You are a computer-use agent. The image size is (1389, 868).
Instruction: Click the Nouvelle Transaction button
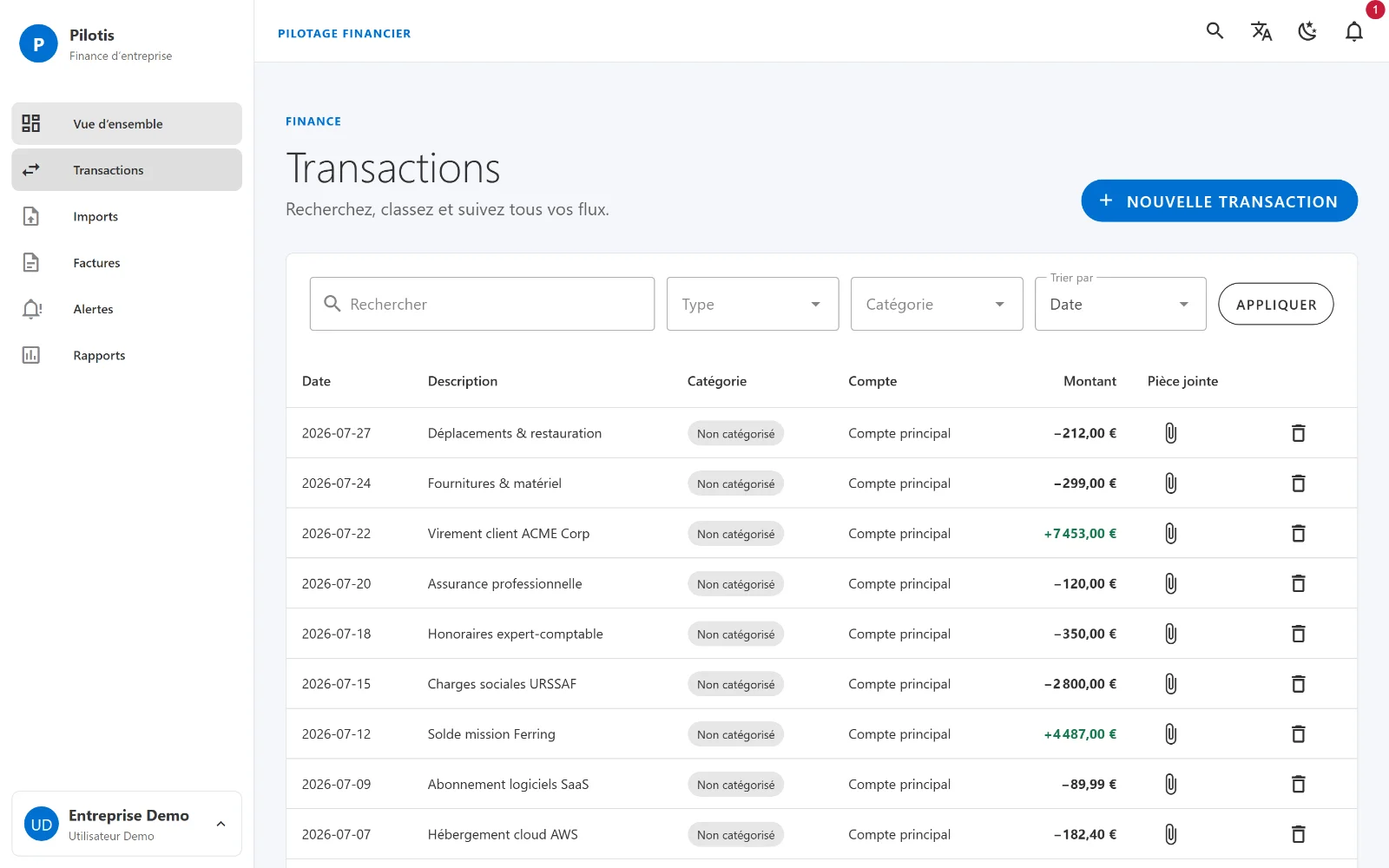(1219, 201)
